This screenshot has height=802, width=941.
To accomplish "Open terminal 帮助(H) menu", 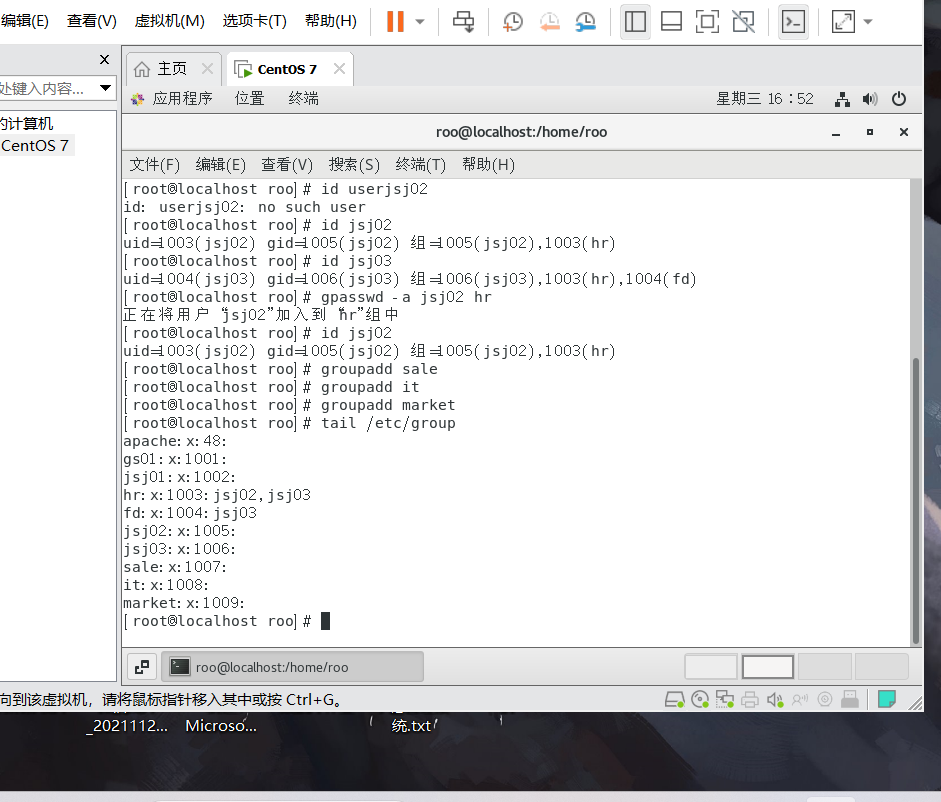I will point(488,164).
